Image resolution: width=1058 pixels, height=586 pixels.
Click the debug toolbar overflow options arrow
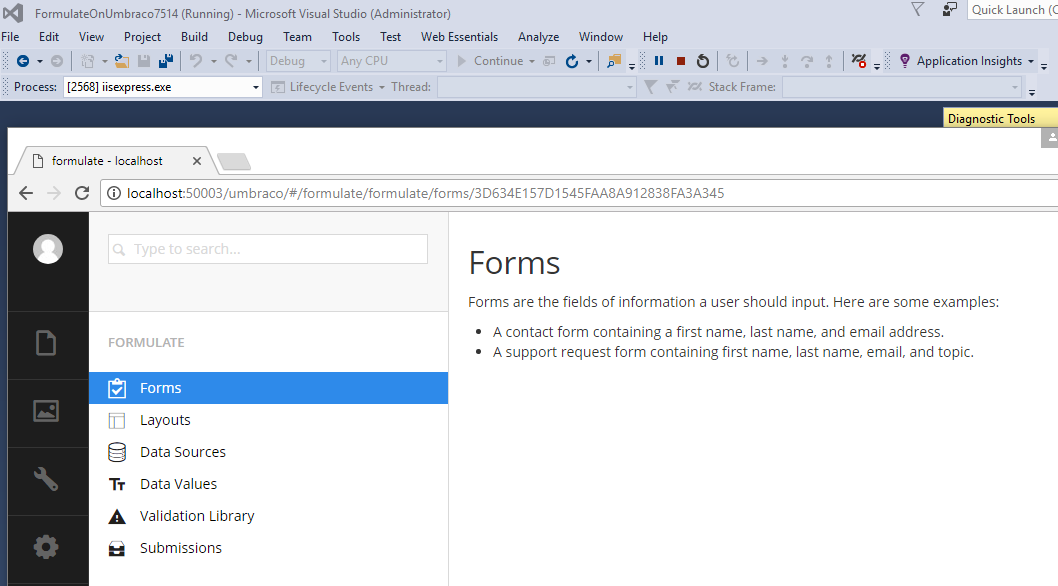[876, 65]
